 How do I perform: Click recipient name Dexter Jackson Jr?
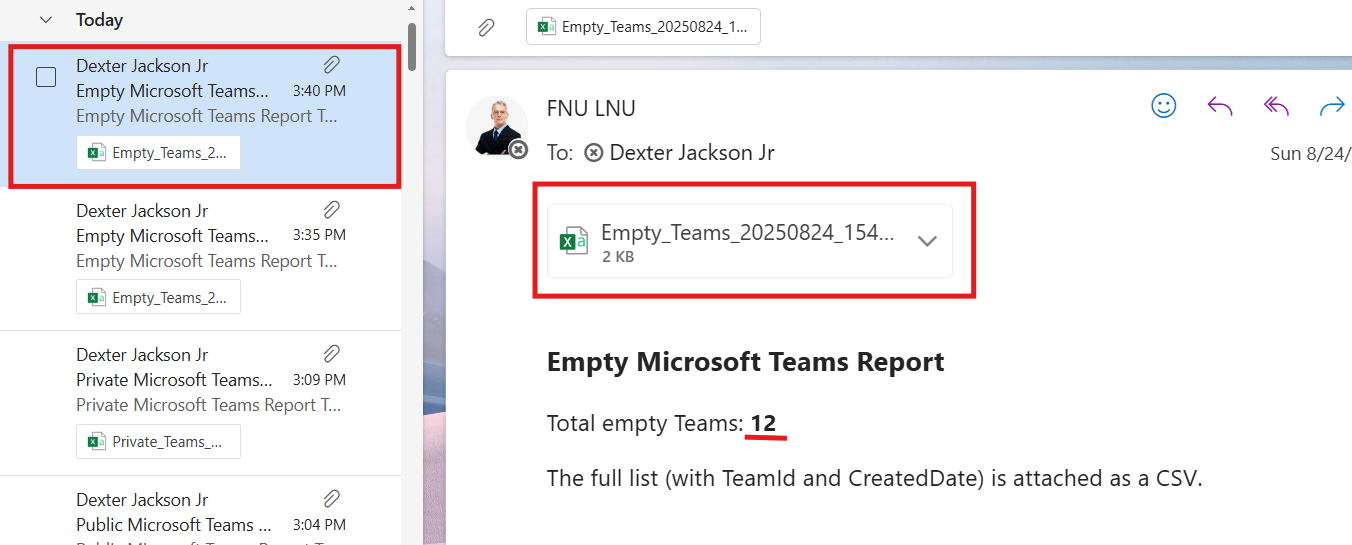point(691,153)
